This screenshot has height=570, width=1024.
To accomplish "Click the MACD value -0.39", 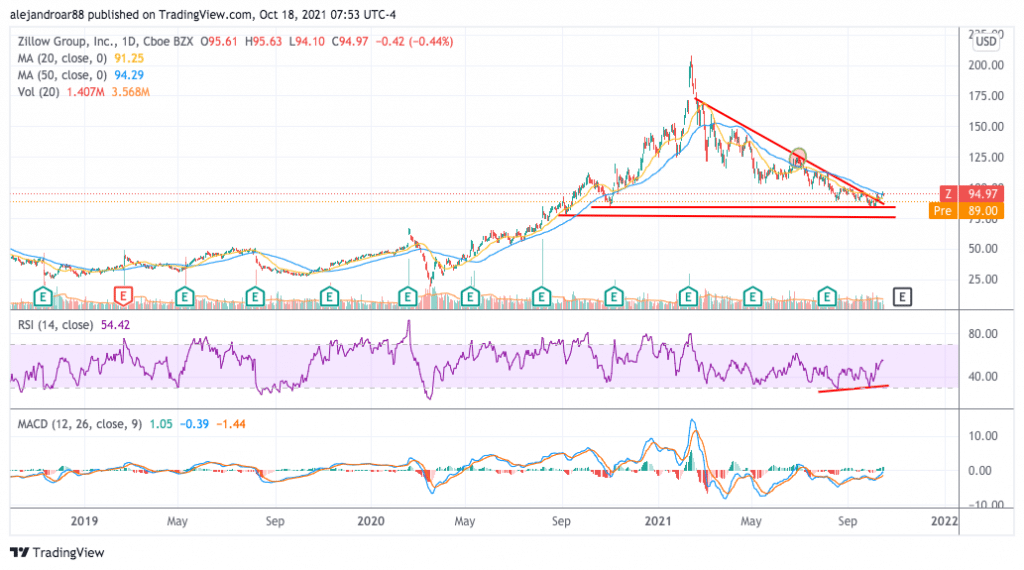I will (x=194, y=424).
